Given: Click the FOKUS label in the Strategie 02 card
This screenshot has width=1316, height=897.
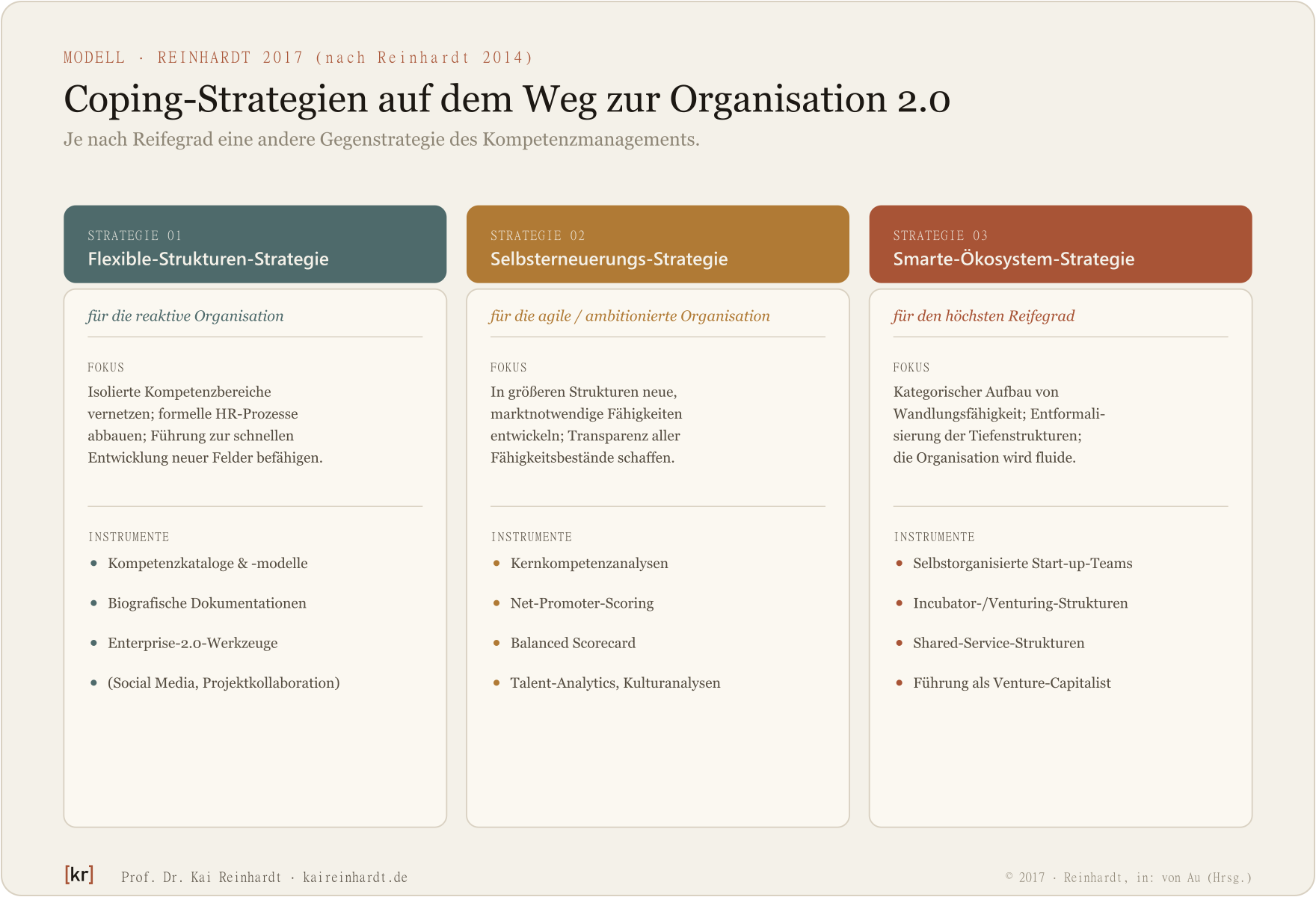Looking at the screenshot, I should pos(508,368).
